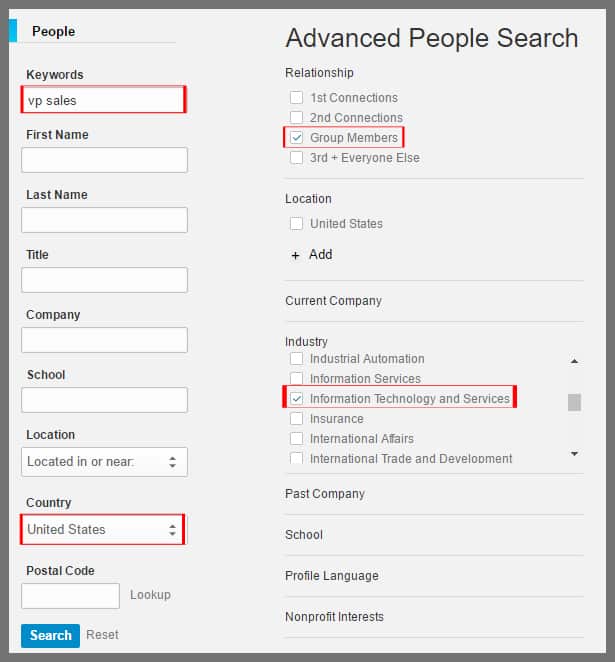Click the plus Add location icon
The image size is (615, 662).
295,255
